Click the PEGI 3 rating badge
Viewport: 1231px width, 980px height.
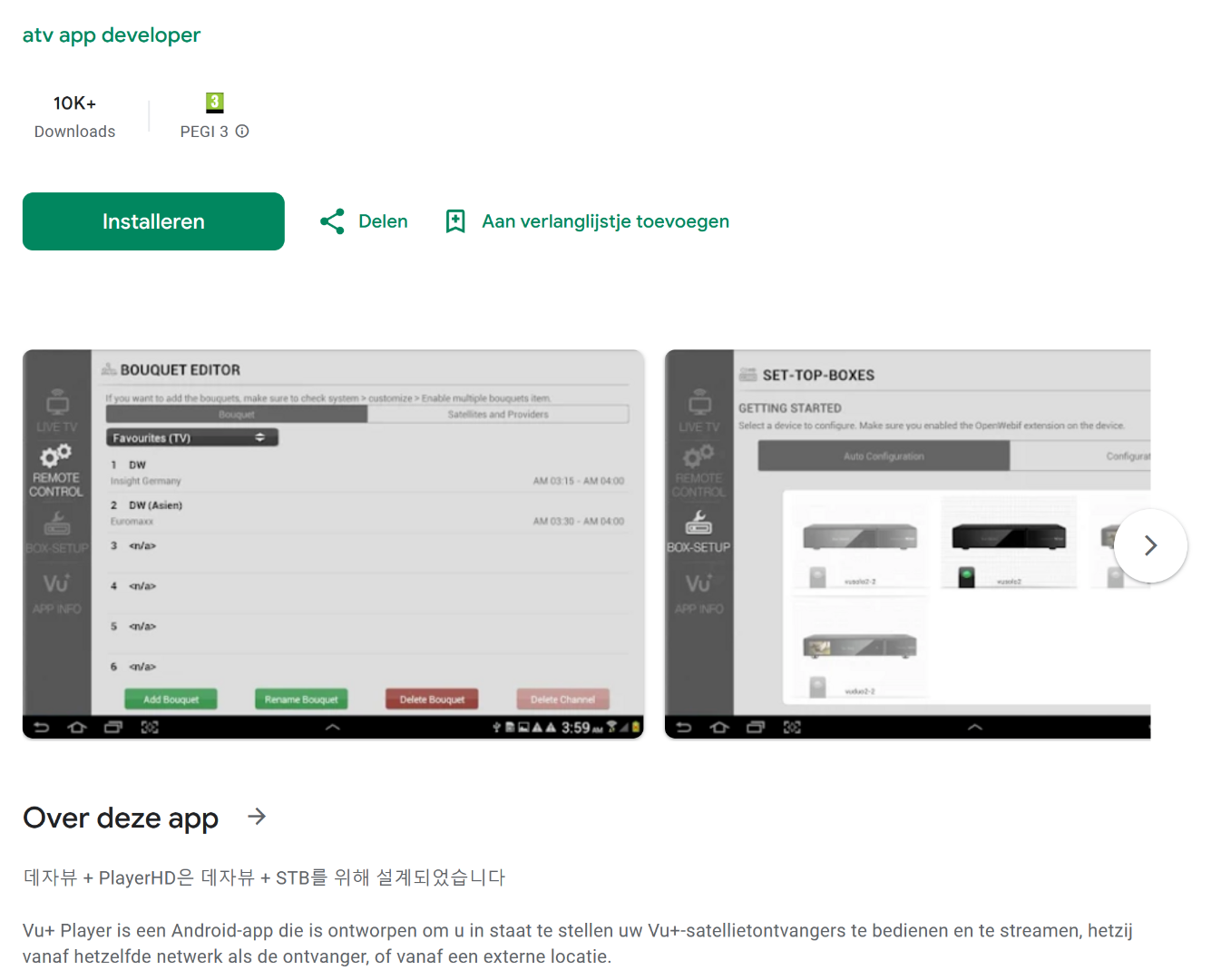pyautogui.click(x=215, y=103)
